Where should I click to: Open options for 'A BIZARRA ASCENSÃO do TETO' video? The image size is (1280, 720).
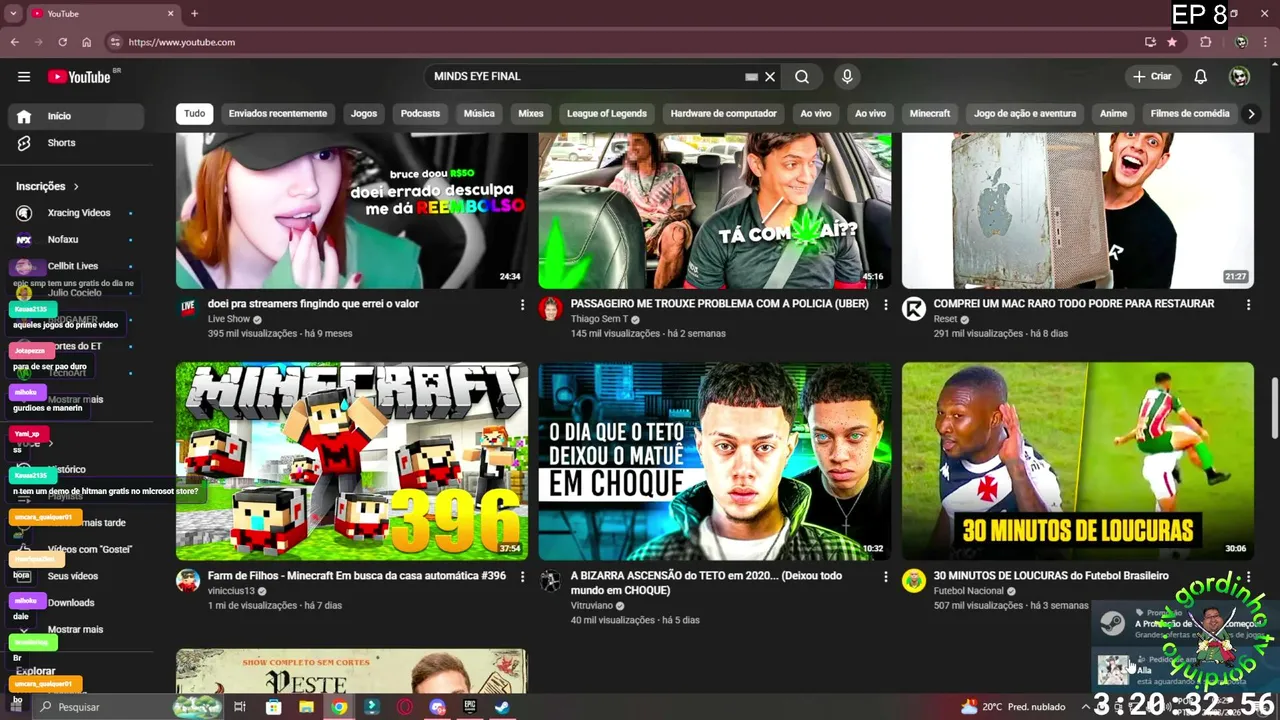pos(885,577)
